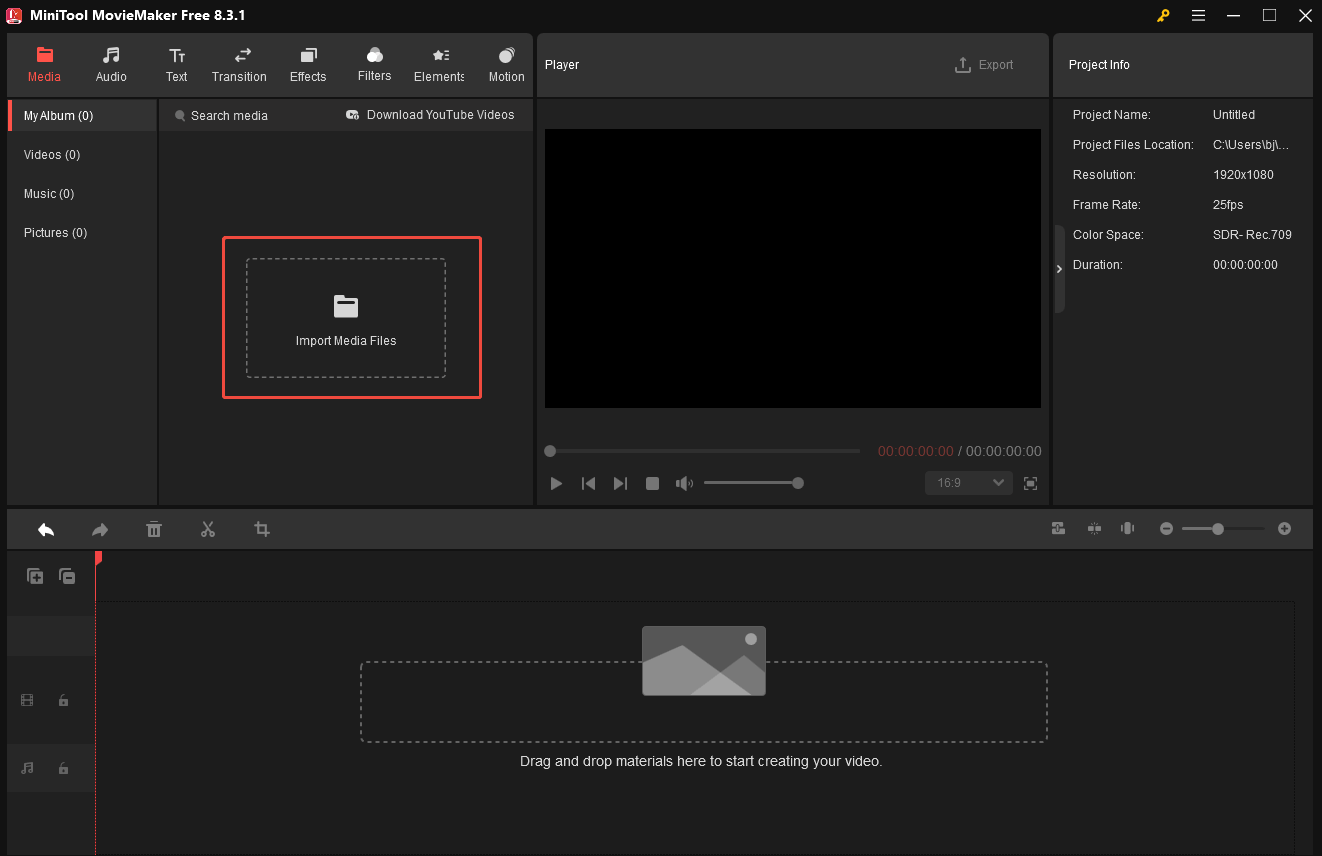Undo the last action
This screenshot has width=1322, height=856.
click(45, 529)
